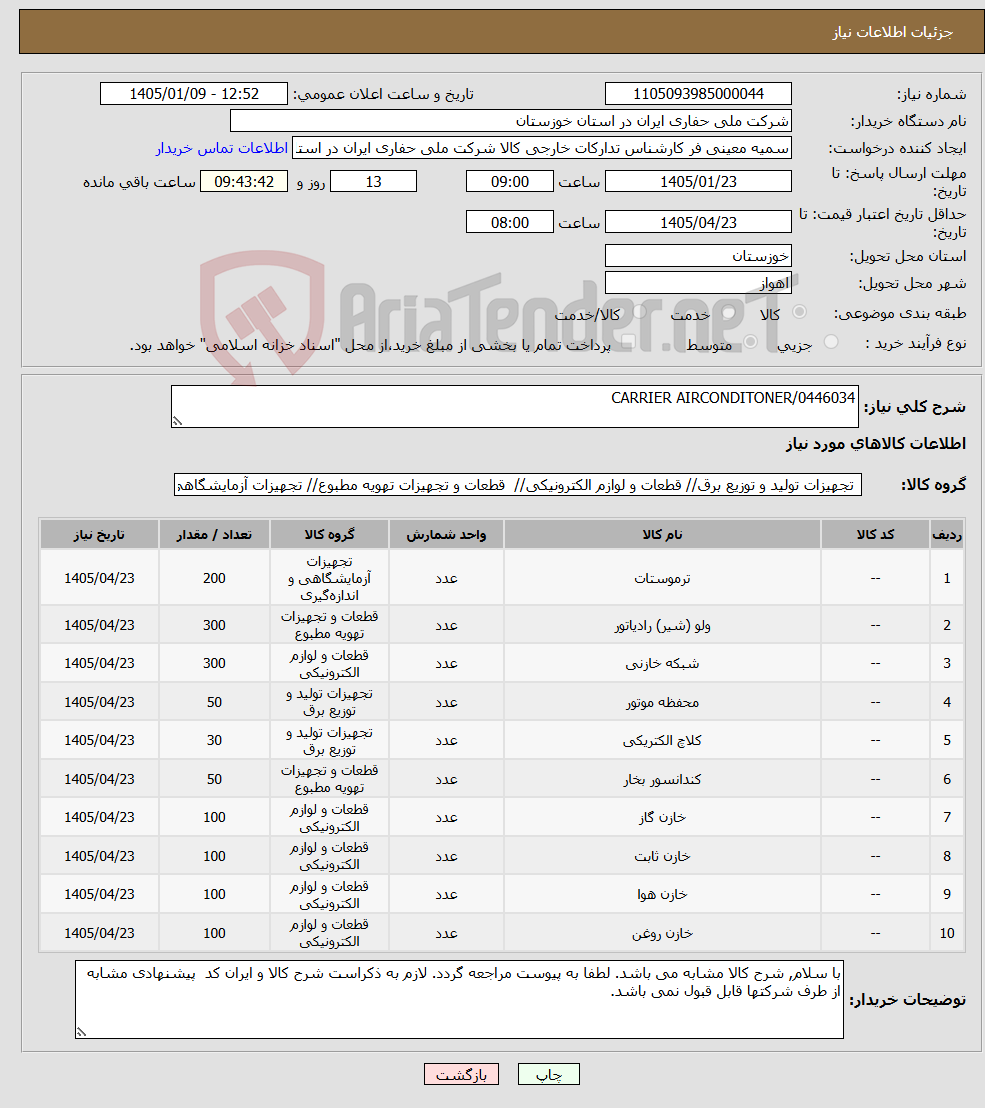The height and width of the screenshot is (1108, 985).
Task: Click the چاپ (print) button
Action: tap(548, 1074)
